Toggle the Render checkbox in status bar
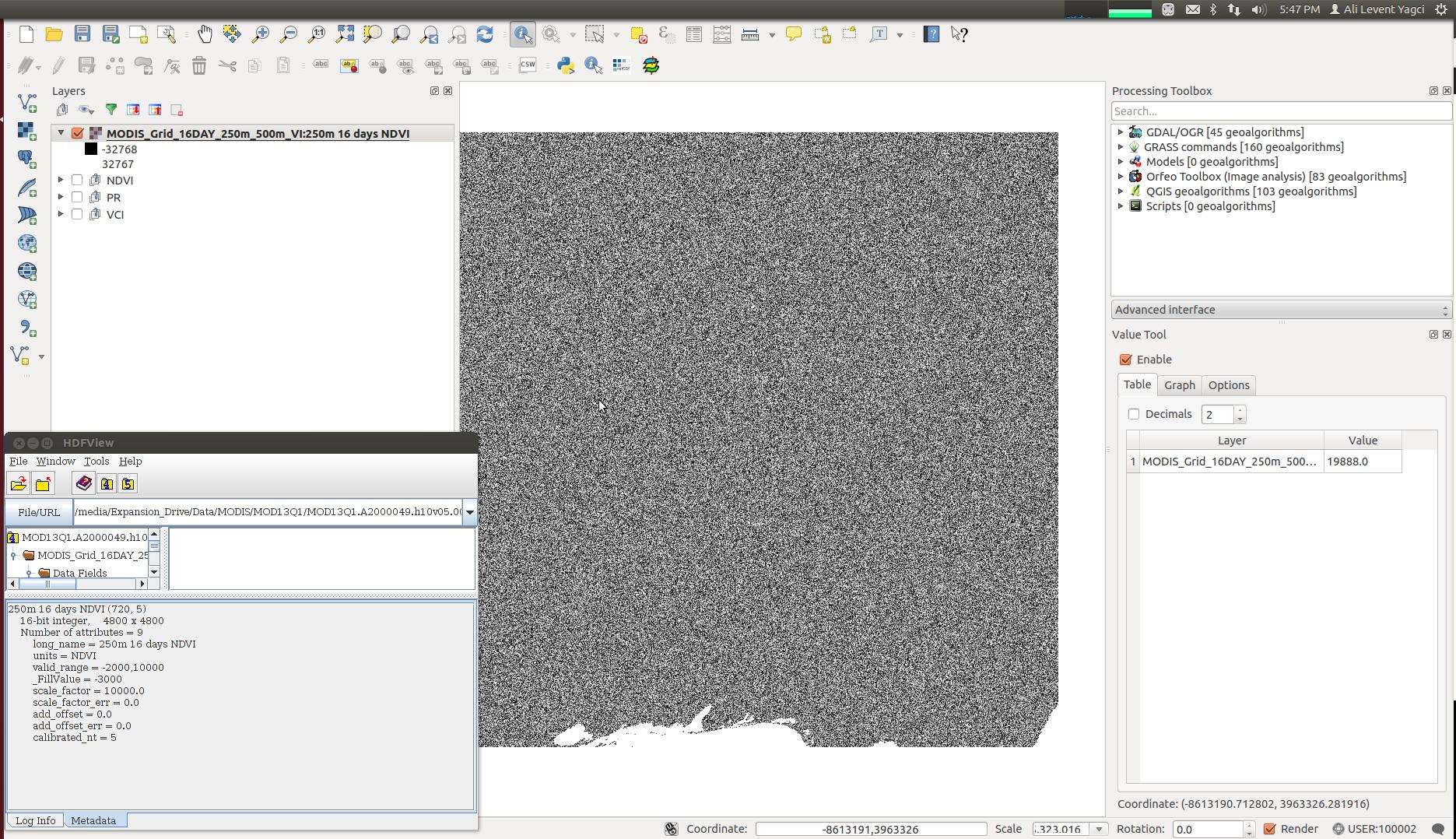The height and width of the screenshot is (839, 1456). click(x=1270, y=829)
